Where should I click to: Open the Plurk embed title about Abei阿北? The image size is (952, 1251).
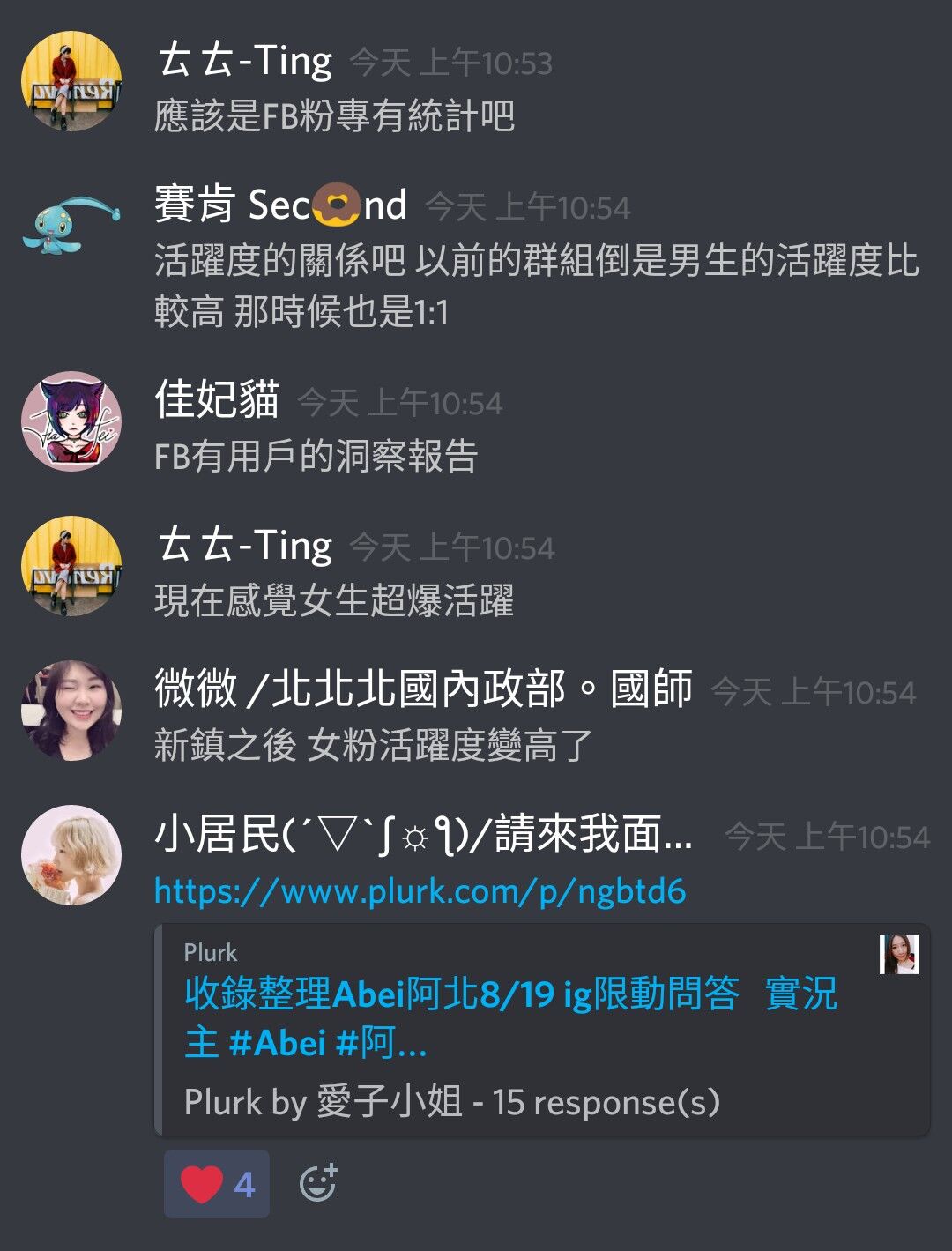510,1017
